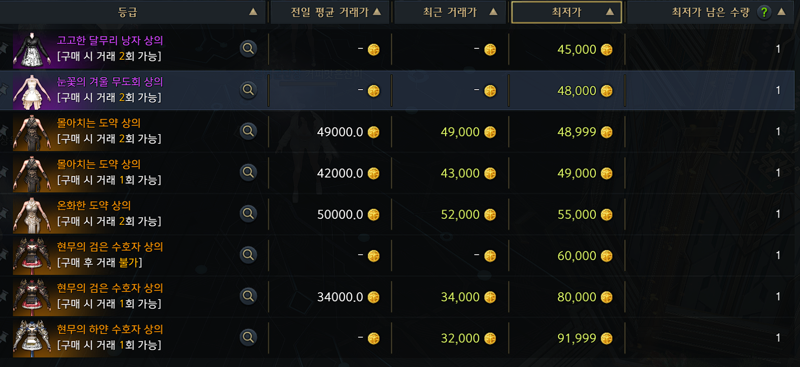Image resolution: width=800 pixels, height=367 pixels.
Task: Click gold coin icon next to 45,000
Action: [606, 50]
